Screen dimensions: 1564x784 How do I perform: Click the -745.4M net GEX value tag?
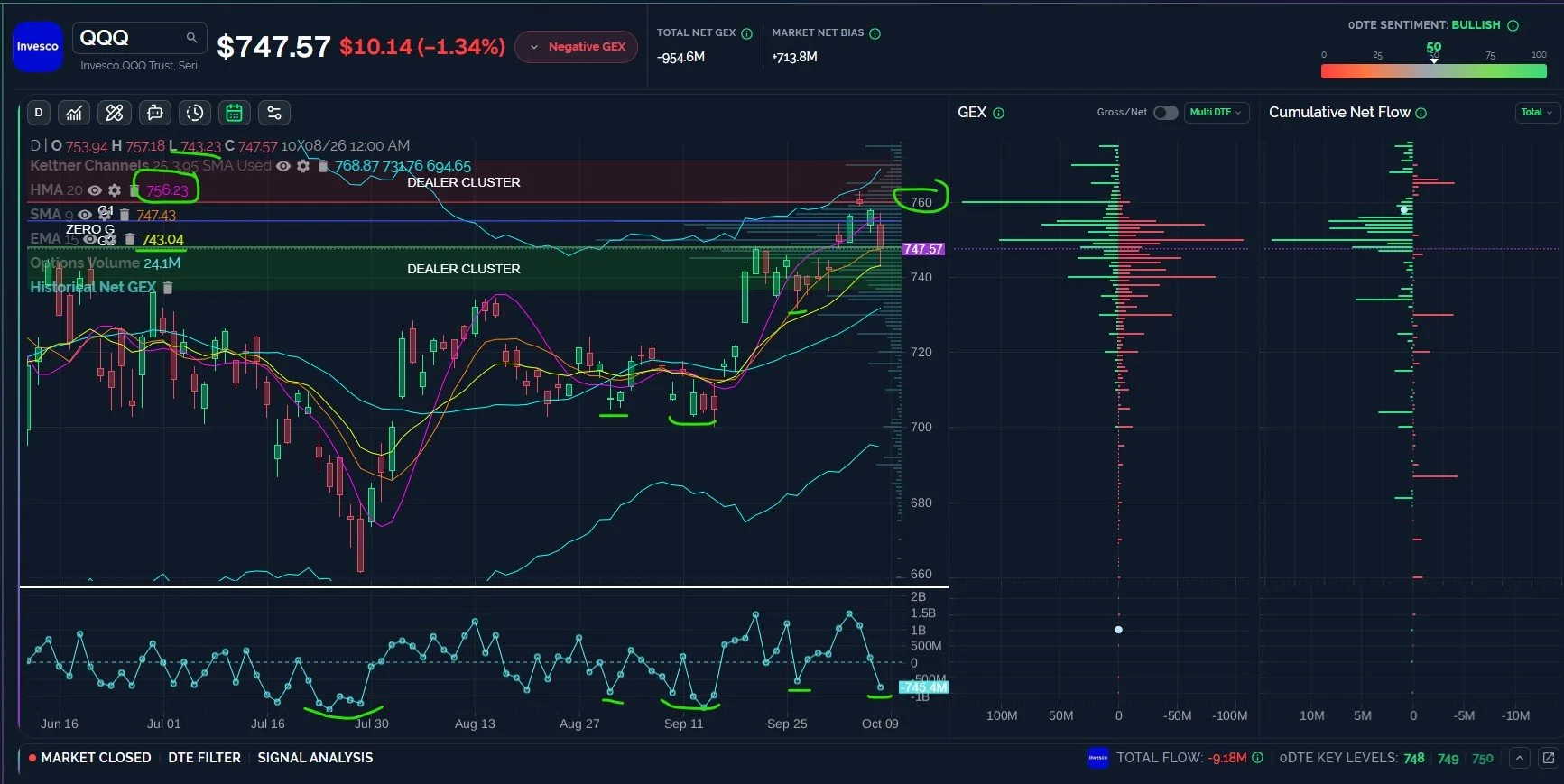(923, 687)
